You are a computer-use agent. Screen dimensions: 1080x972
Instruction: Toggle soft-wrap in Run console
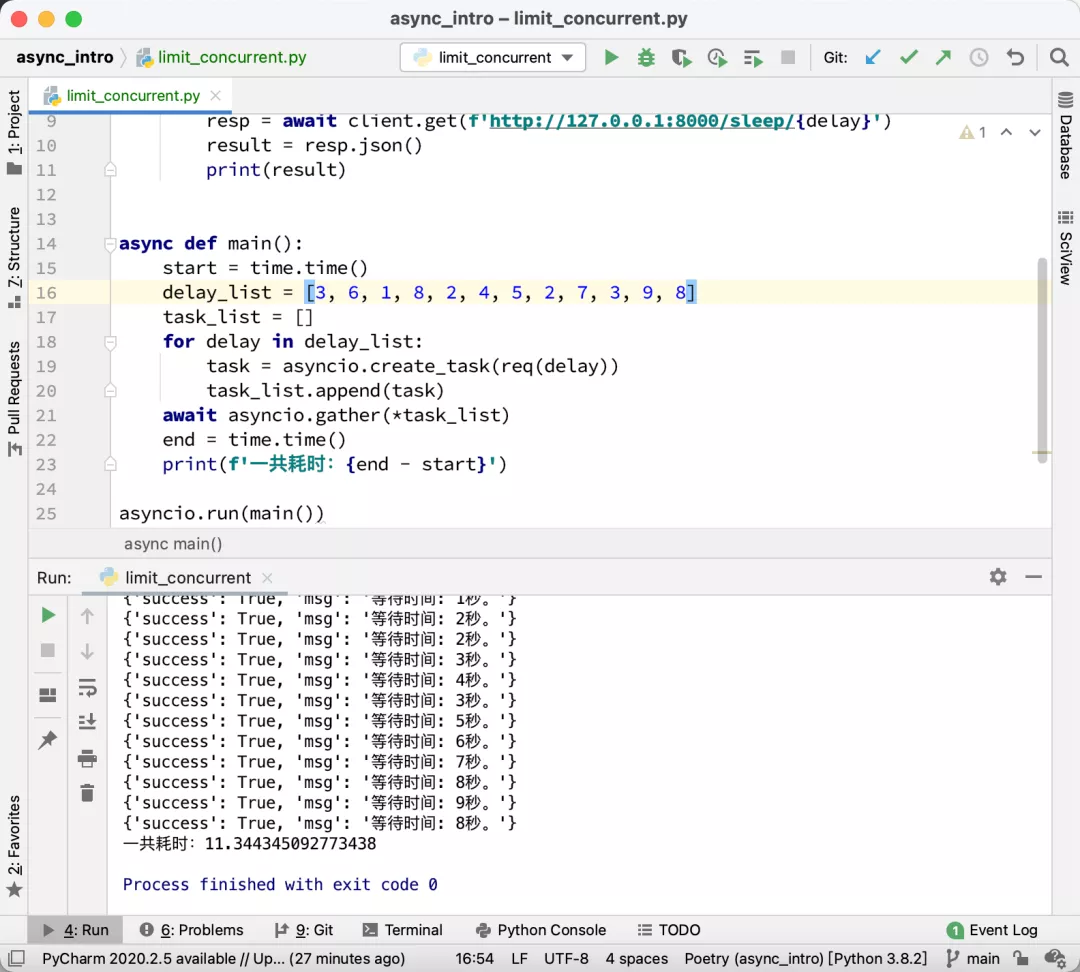[x=87, y=688]
